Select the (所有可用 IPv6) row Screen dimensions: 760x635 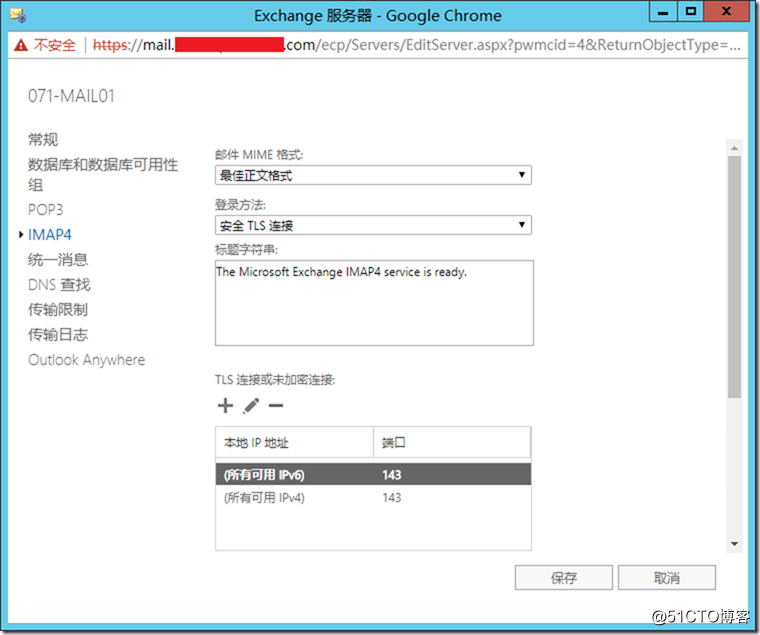point(373,475)
